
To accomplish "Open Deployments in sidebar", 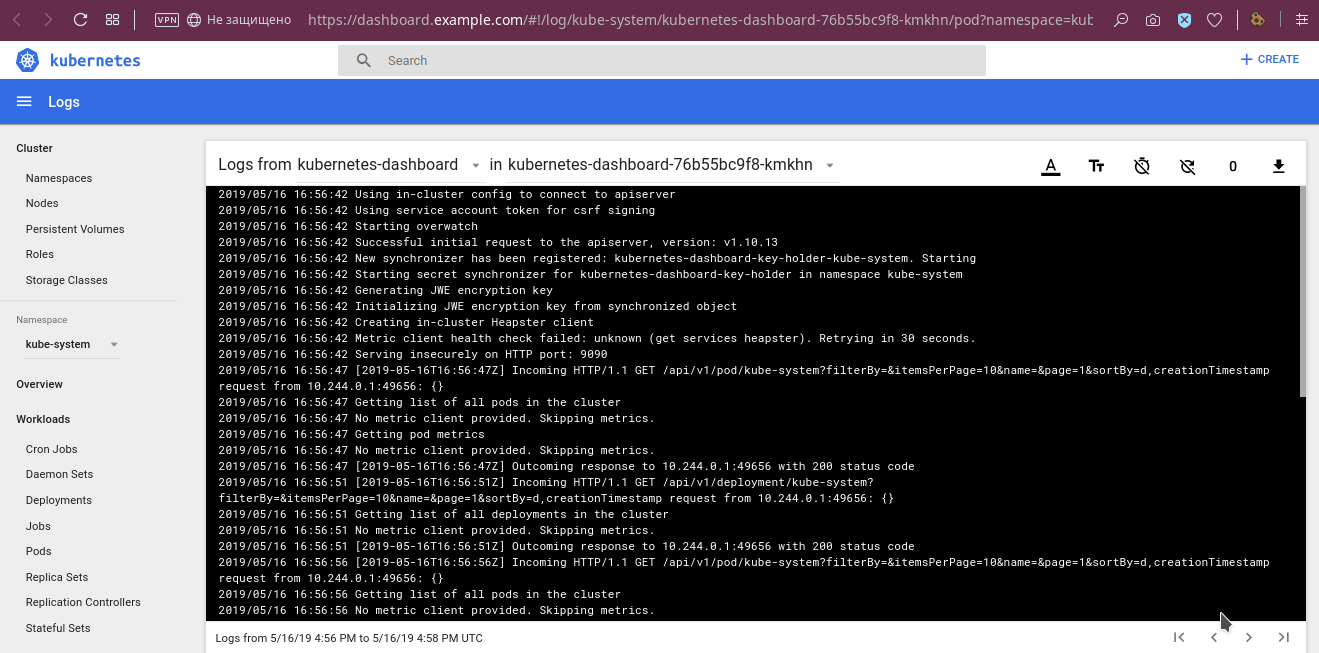I will (x=59, y=500).
